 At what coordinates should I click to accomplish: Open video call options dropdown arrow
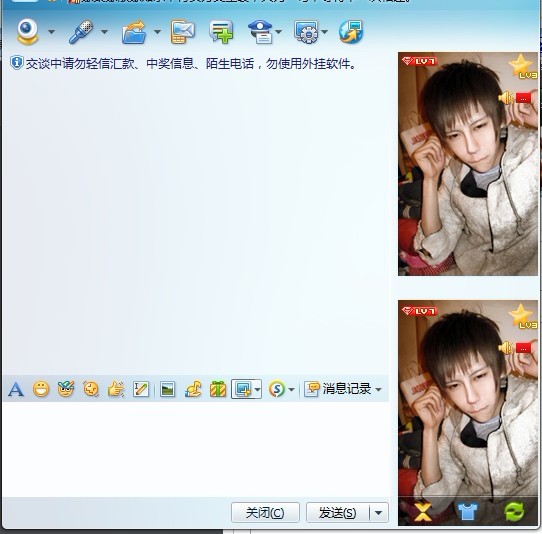[x=51, y=32]
